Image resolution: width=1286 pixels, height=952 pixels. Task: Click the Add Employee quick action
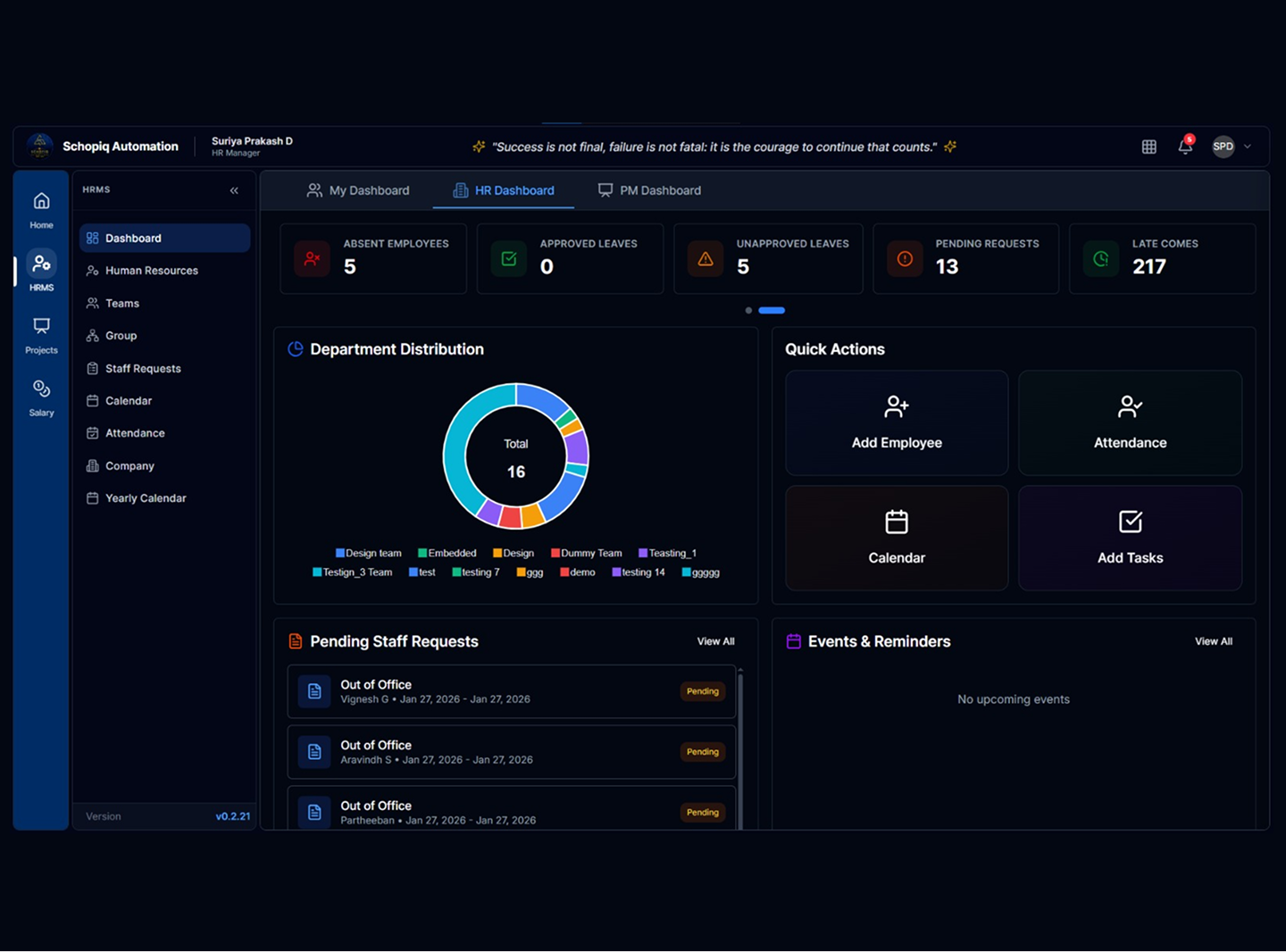point(897,423)
